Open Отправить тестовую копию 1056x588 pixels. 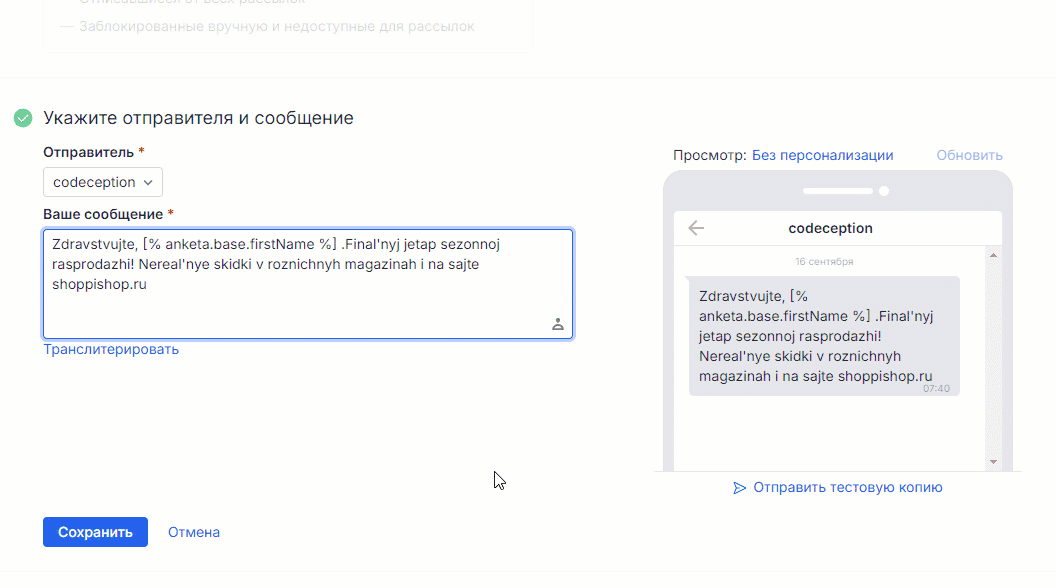coord(847,487)
